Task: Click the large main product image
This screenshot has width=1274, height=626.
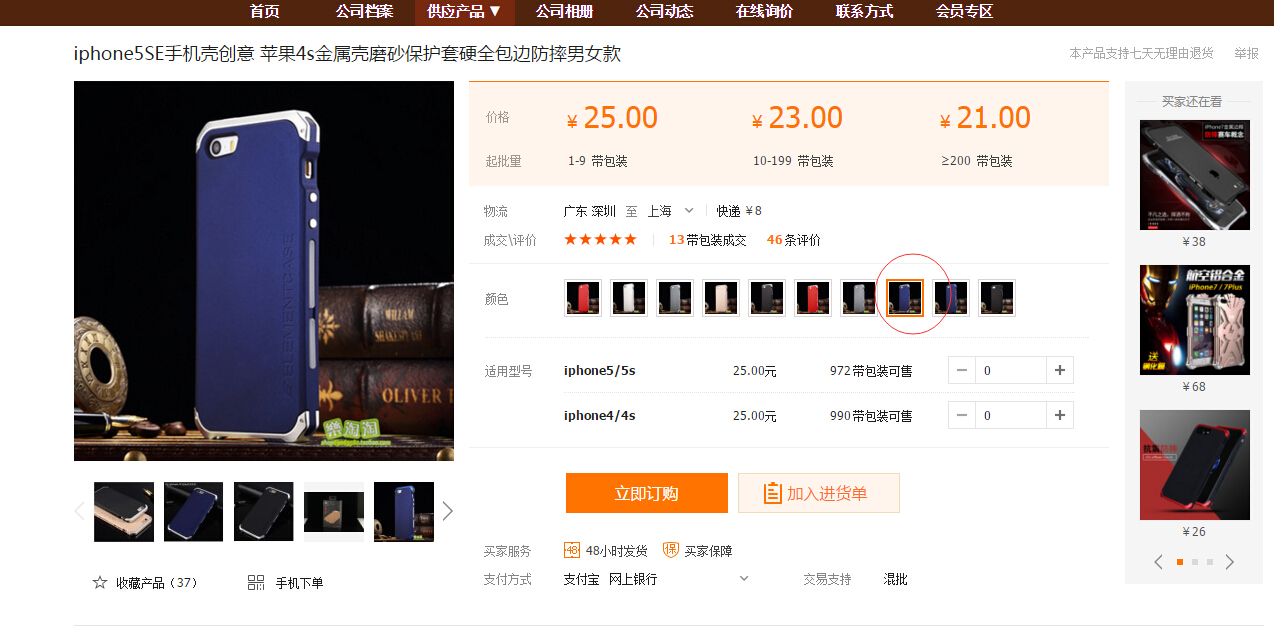Action: point(264,271)
